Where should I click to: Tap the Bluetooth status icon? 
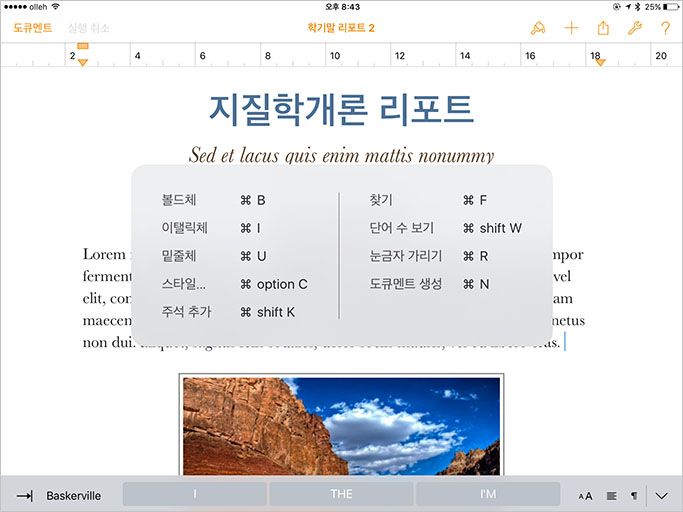pos(637,7)
